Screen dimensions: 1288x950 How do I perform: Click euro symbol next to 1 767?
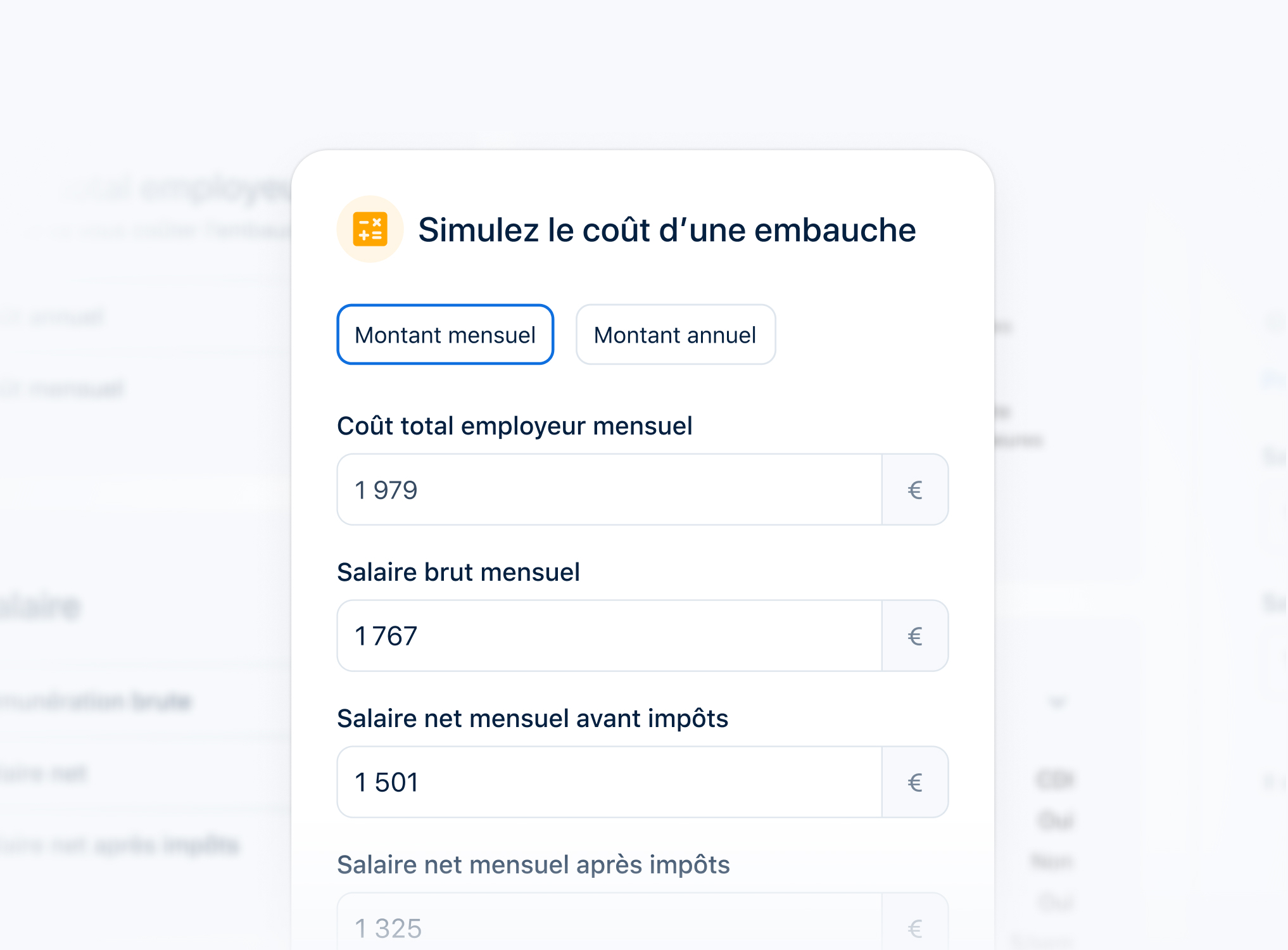[x=915, y=636]
